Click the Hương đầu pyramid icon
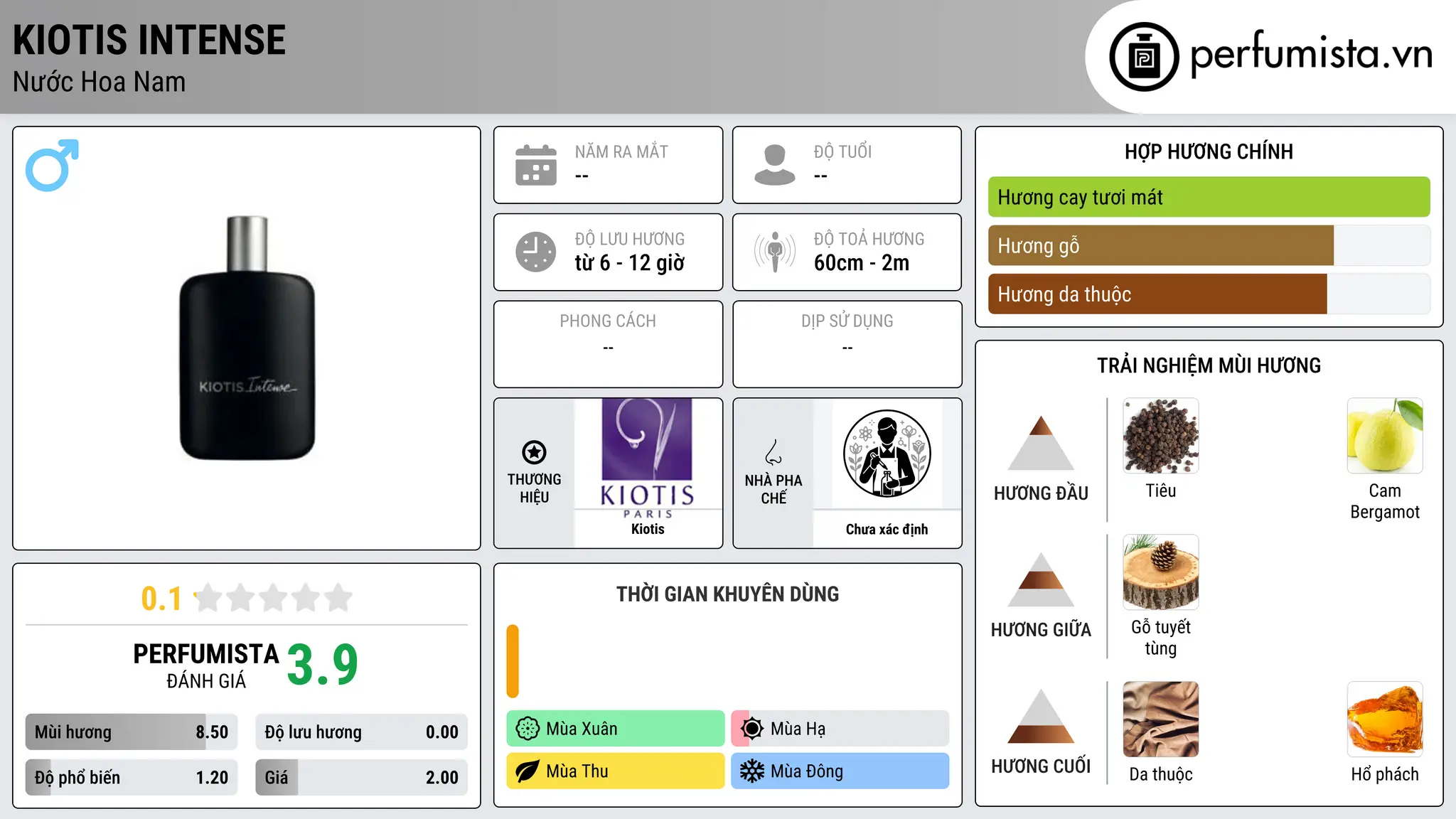 [x=1041, y=443]
